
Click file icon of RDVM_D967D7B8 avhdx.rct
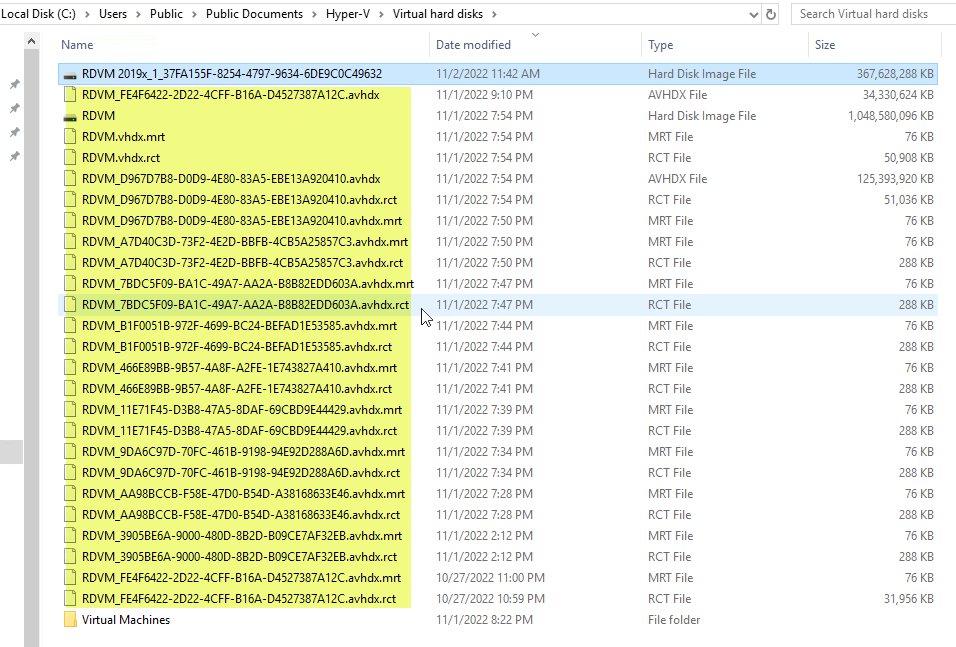point(70,200)
